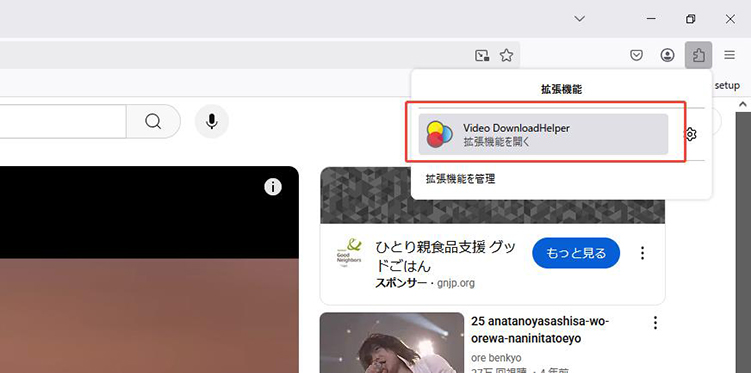Click the YouTube search magnifier button
The width and height of the screenshot is (751, 373).
pos(153,122)
